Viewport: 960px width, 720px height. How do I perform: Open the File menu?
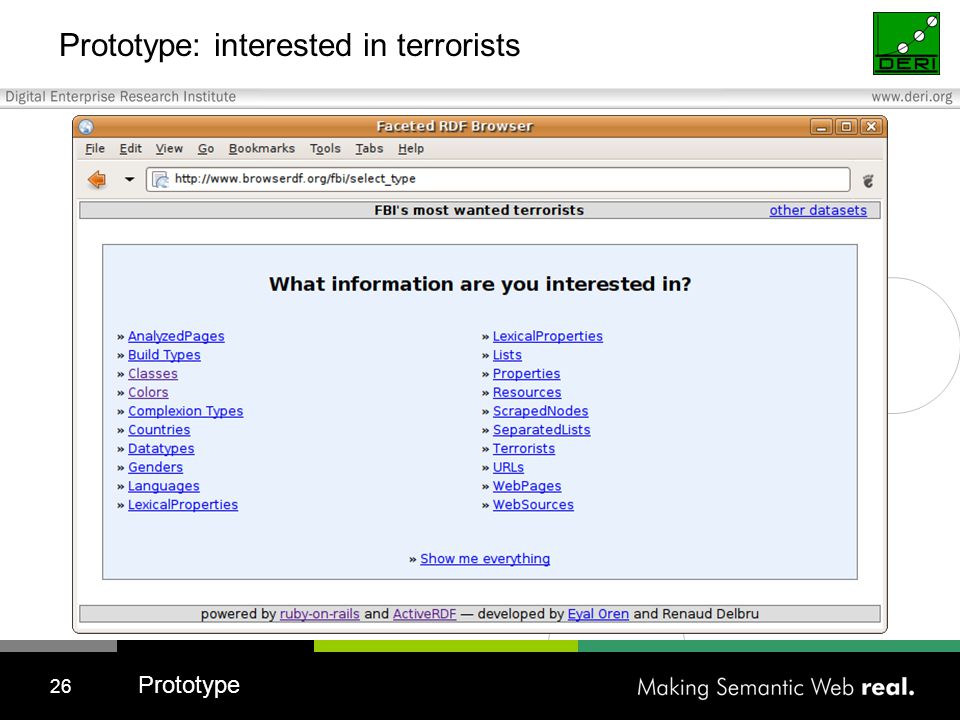[x=95, y=148]
